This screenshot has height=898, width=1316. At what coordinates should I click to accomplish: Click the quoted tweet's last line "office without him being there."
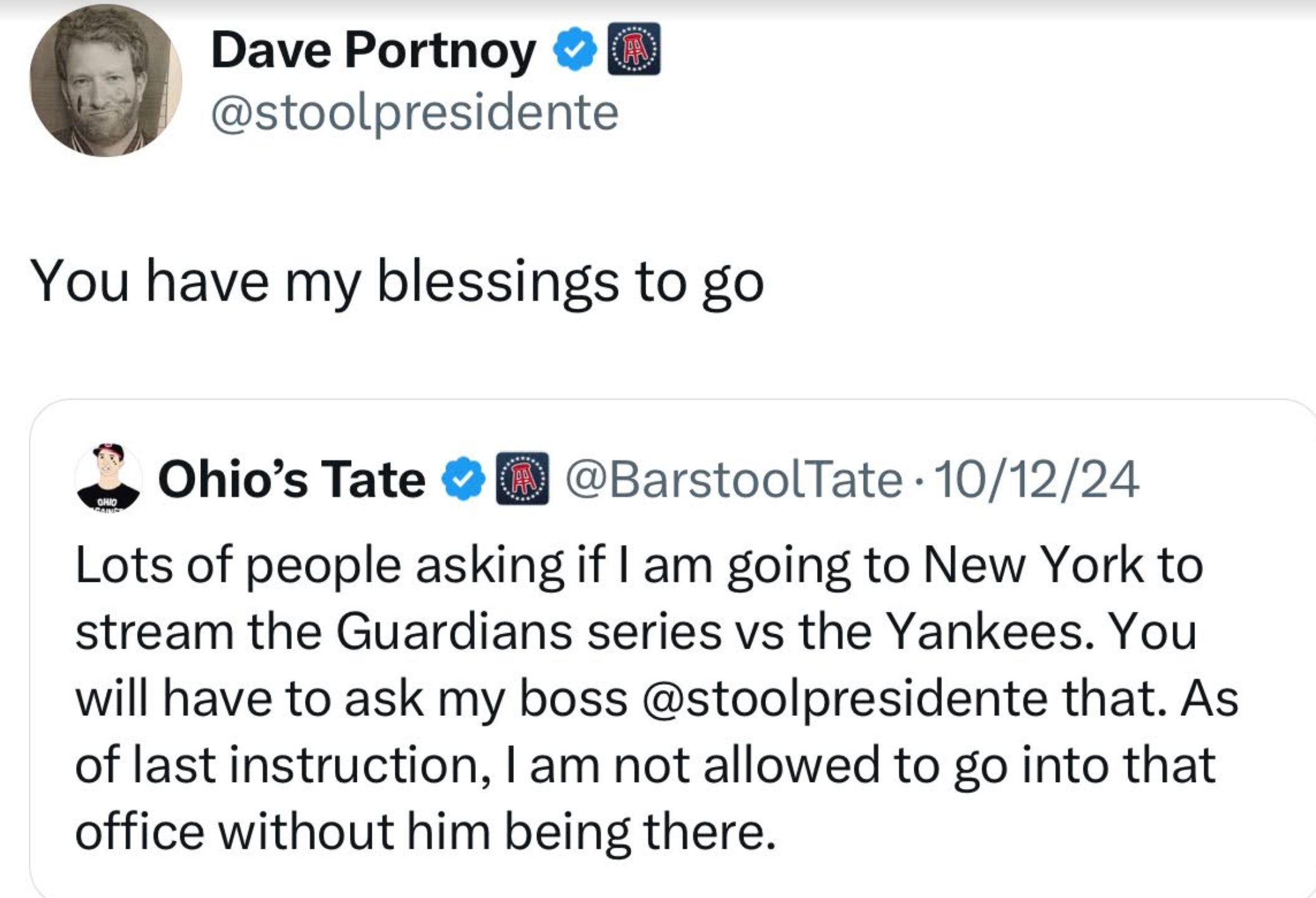[426, 833]
